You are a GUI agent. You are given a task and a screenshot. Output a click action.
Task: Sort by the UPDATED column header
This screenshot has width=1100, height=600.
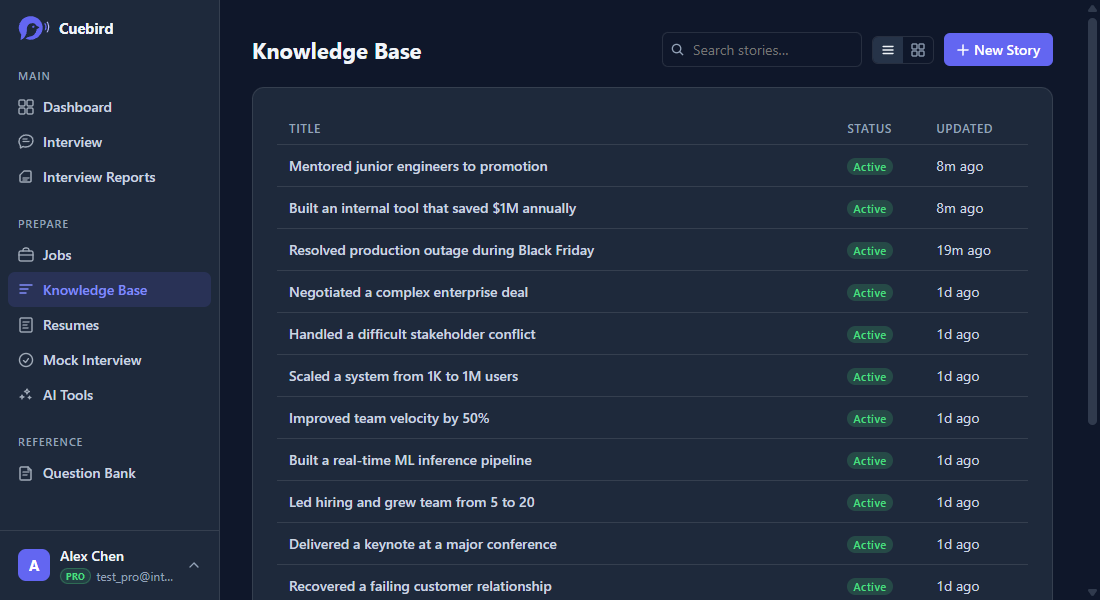click(x=964, y=128)
